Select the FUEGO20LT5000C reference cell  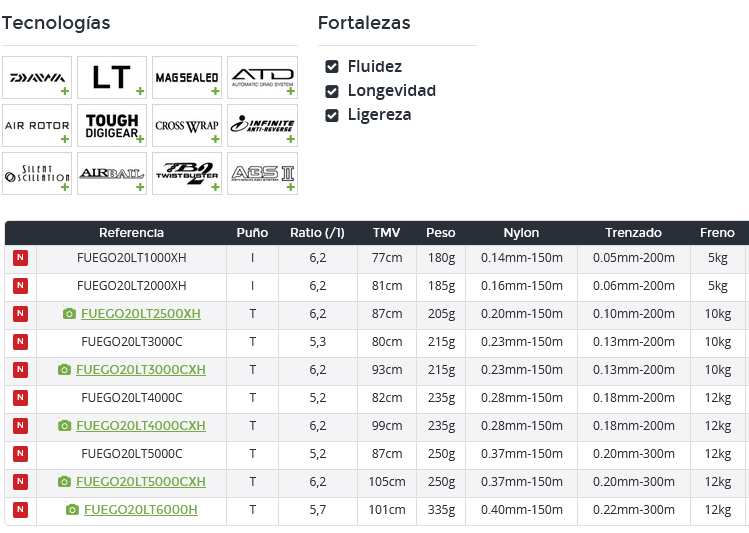131,453
